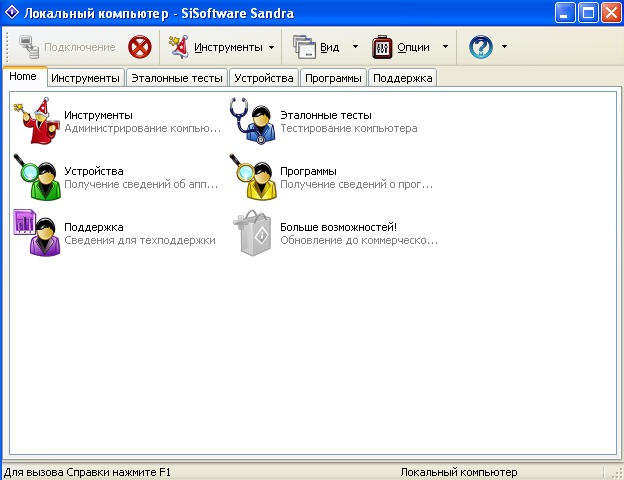Click the blue help question mark icon
This screenshot has width=624, height=480.
(481, 47)
